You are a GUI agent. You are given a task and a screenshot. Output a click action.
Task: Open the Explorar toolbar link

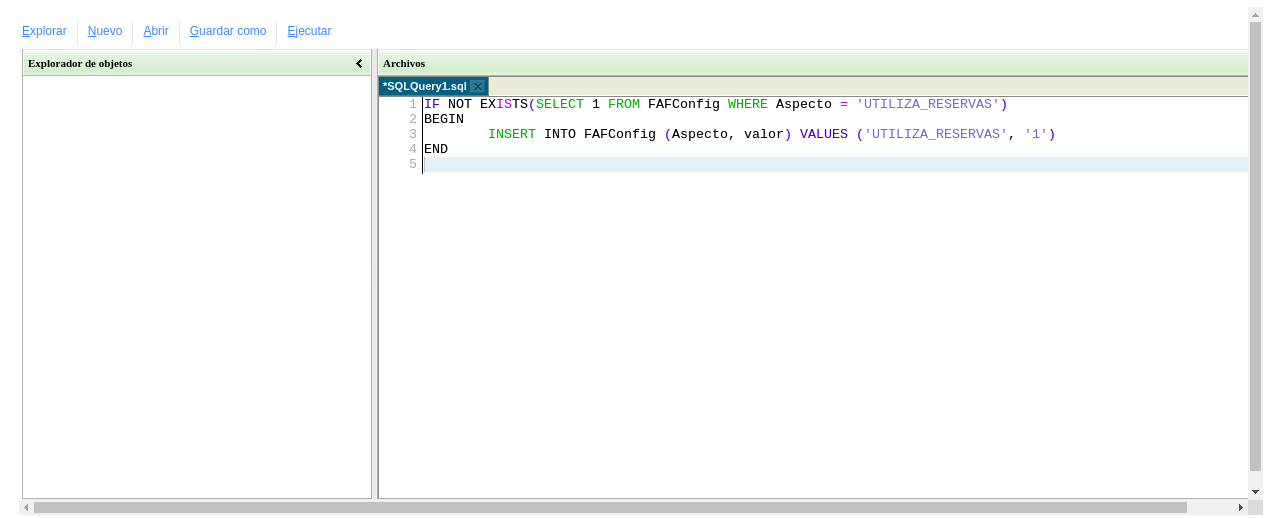(x=44, y=31)
